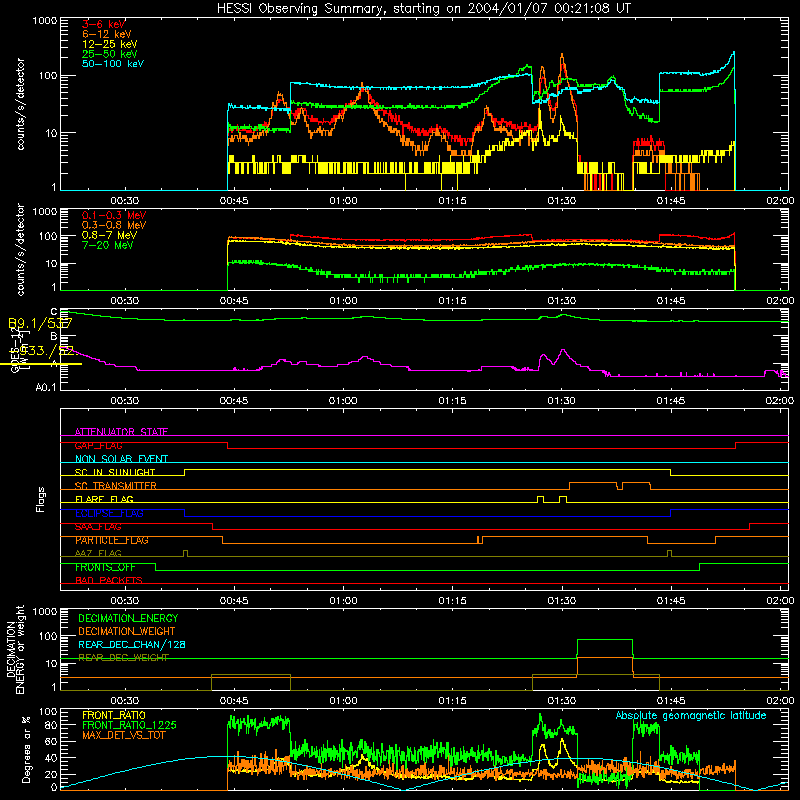
Task: Click the NON_SOLAR_EVENT flag label
Action: click(x=121, y=459)
